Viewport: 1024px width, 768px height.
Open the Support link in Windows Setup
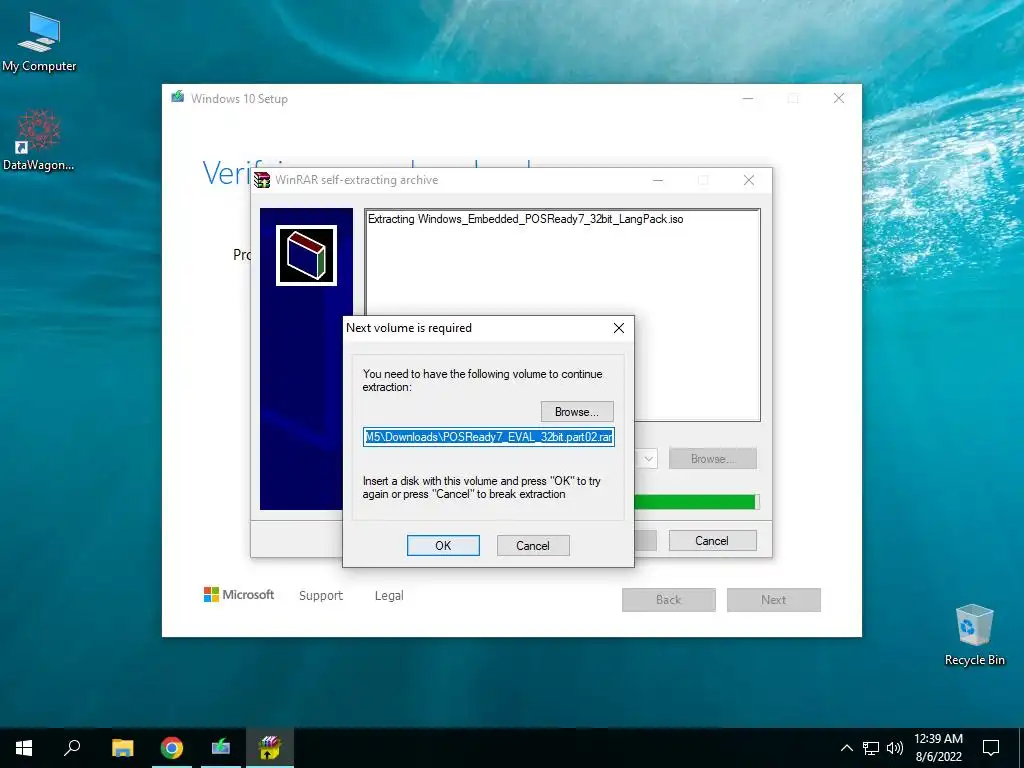tap(321, 595)
